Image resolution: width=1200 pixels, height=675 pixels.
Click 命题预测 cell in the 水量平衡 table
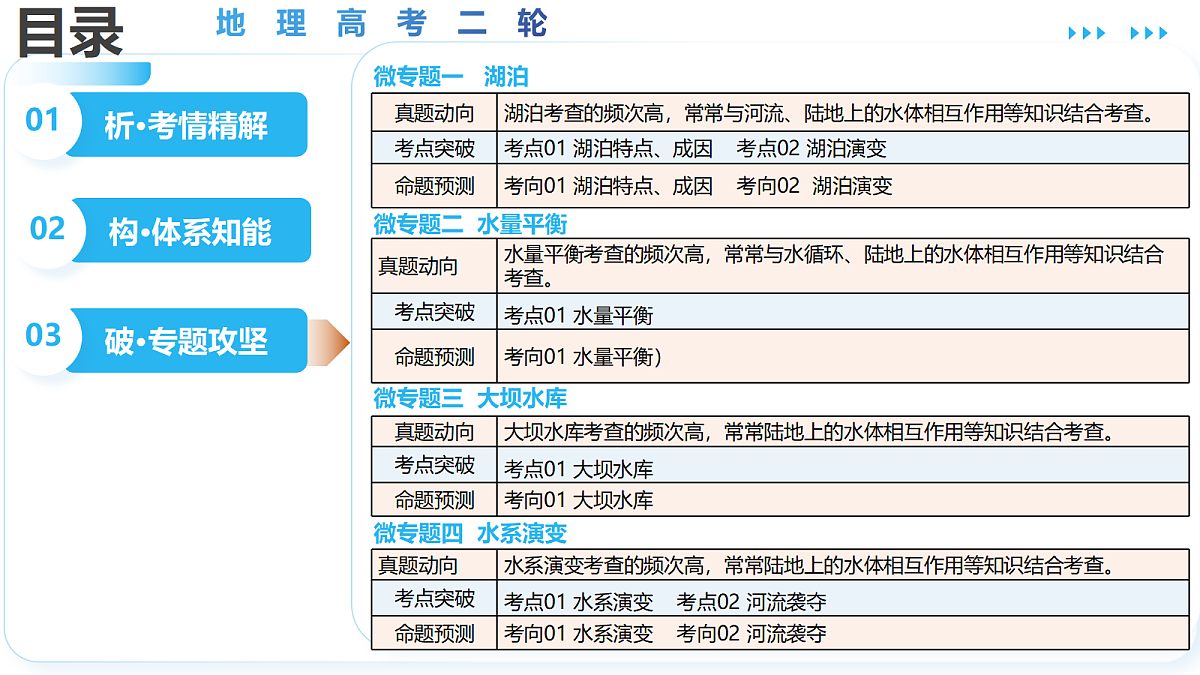(x=435, y=357)
